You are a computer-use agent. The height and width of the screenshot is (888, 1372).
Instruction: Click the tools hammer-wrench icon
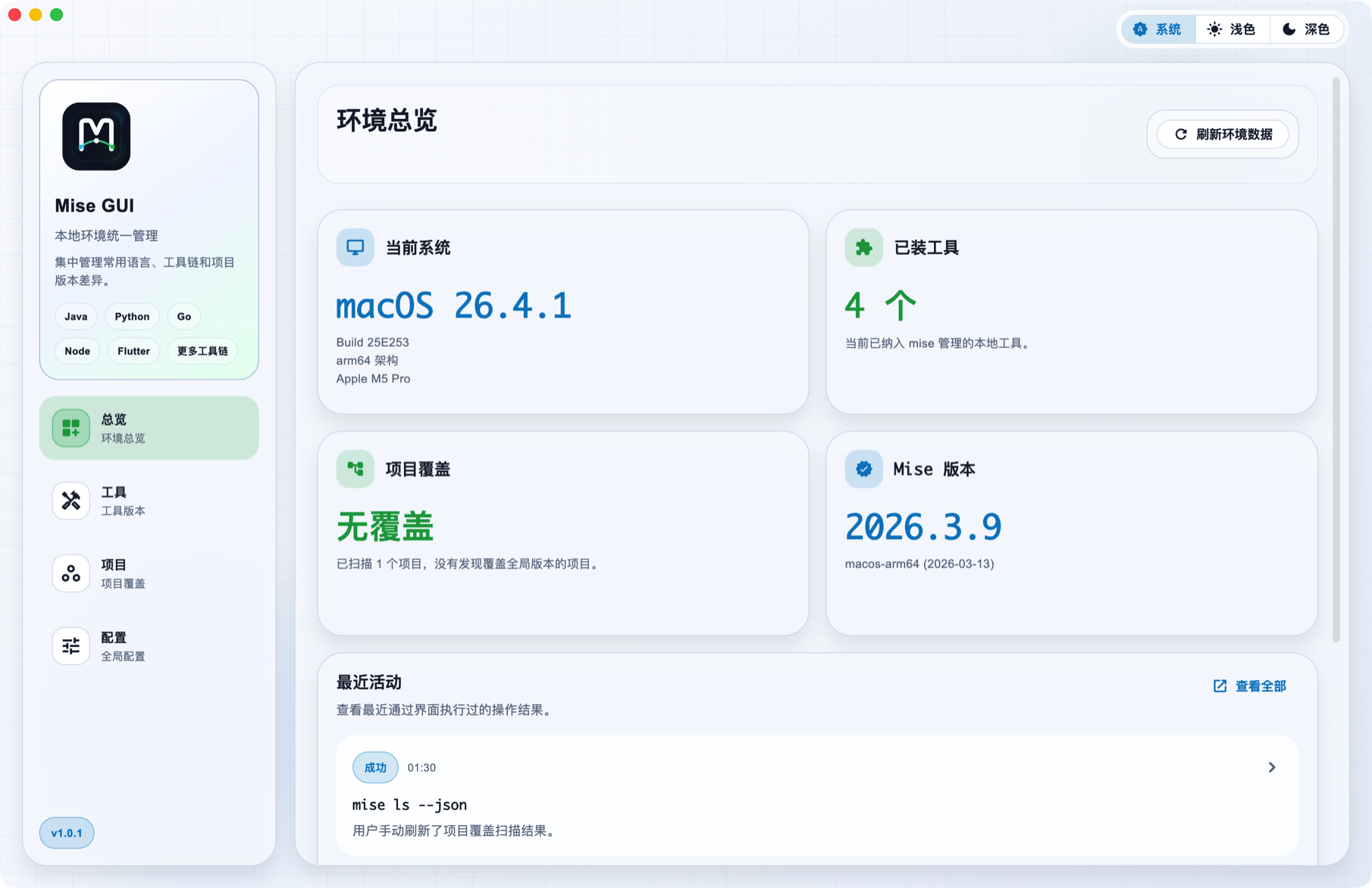pyautogui.click(x=71, y=500)
